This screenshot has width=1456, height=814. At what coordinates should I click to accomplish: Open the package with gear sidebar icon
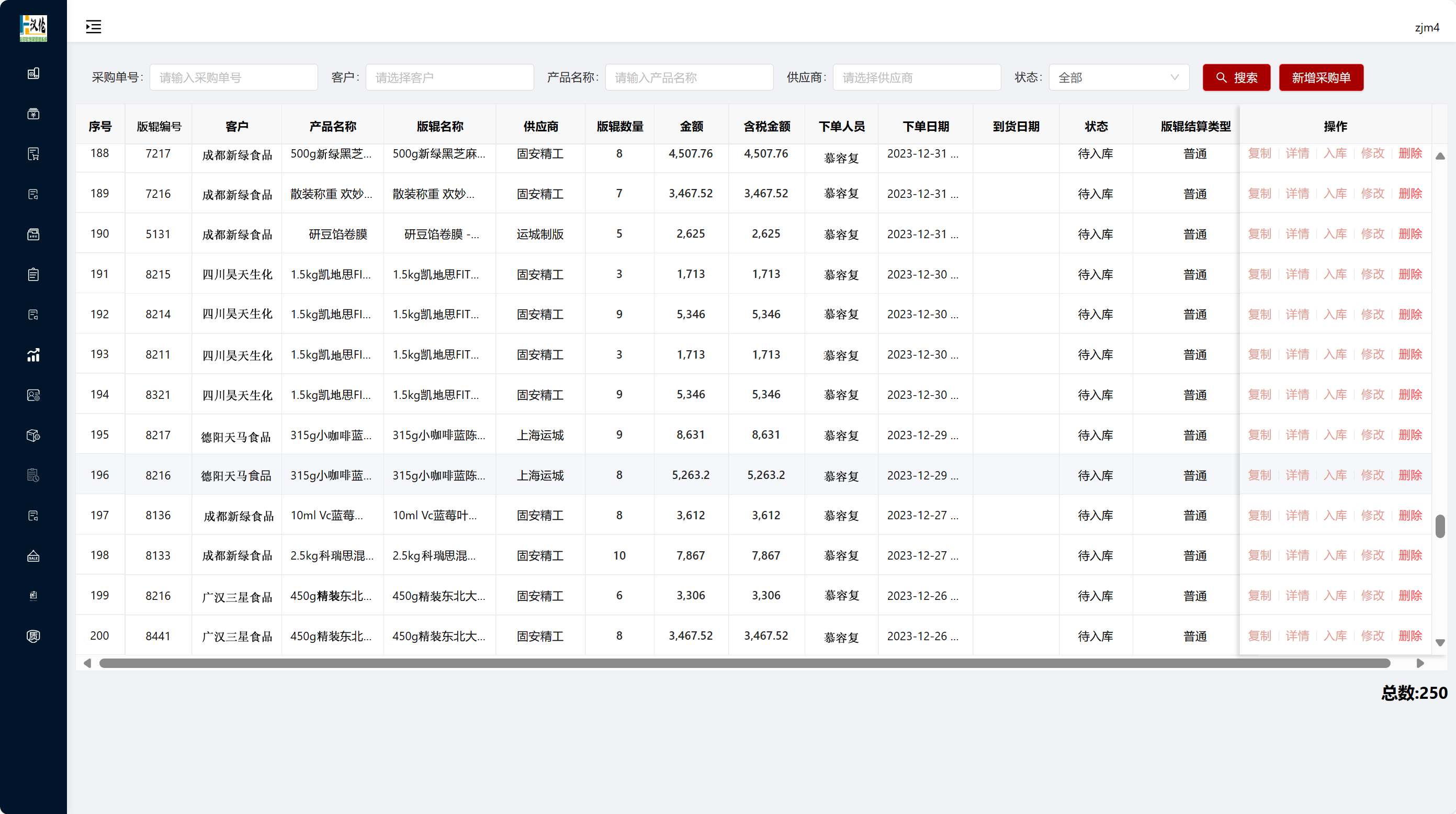click(x=33, y=435)
